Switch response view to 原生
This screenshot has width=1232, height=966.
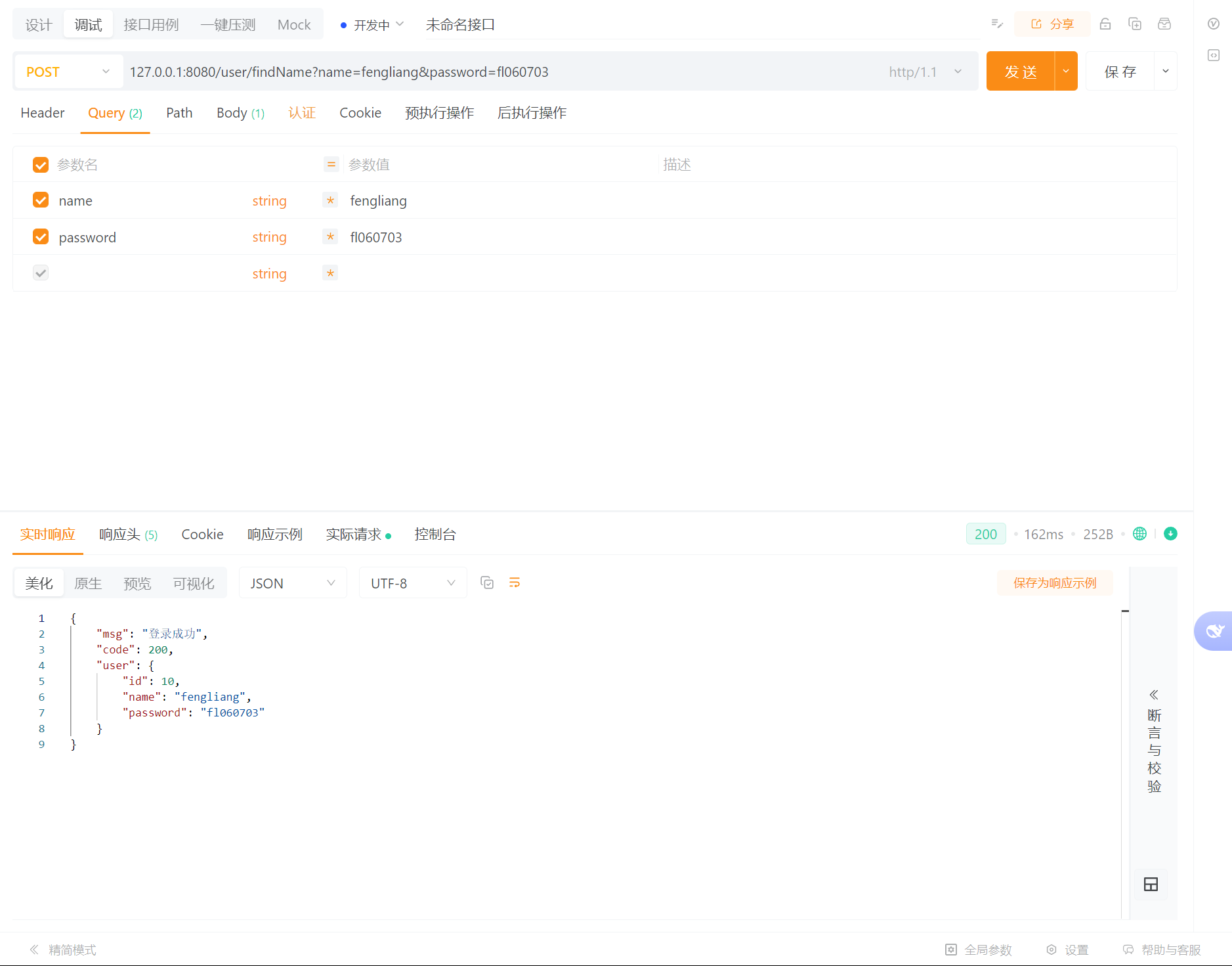click(x=88, y=583)
